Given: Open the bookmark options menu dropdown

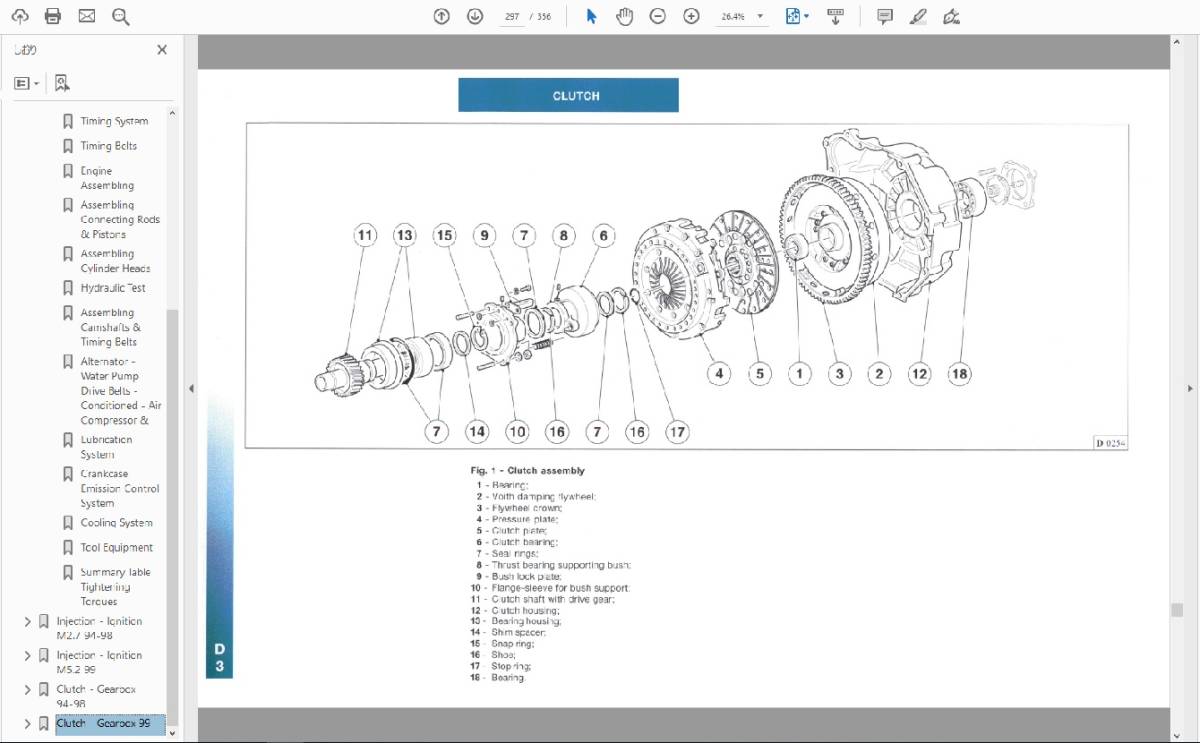Looking at the screenshot, I should coord(27,83).
